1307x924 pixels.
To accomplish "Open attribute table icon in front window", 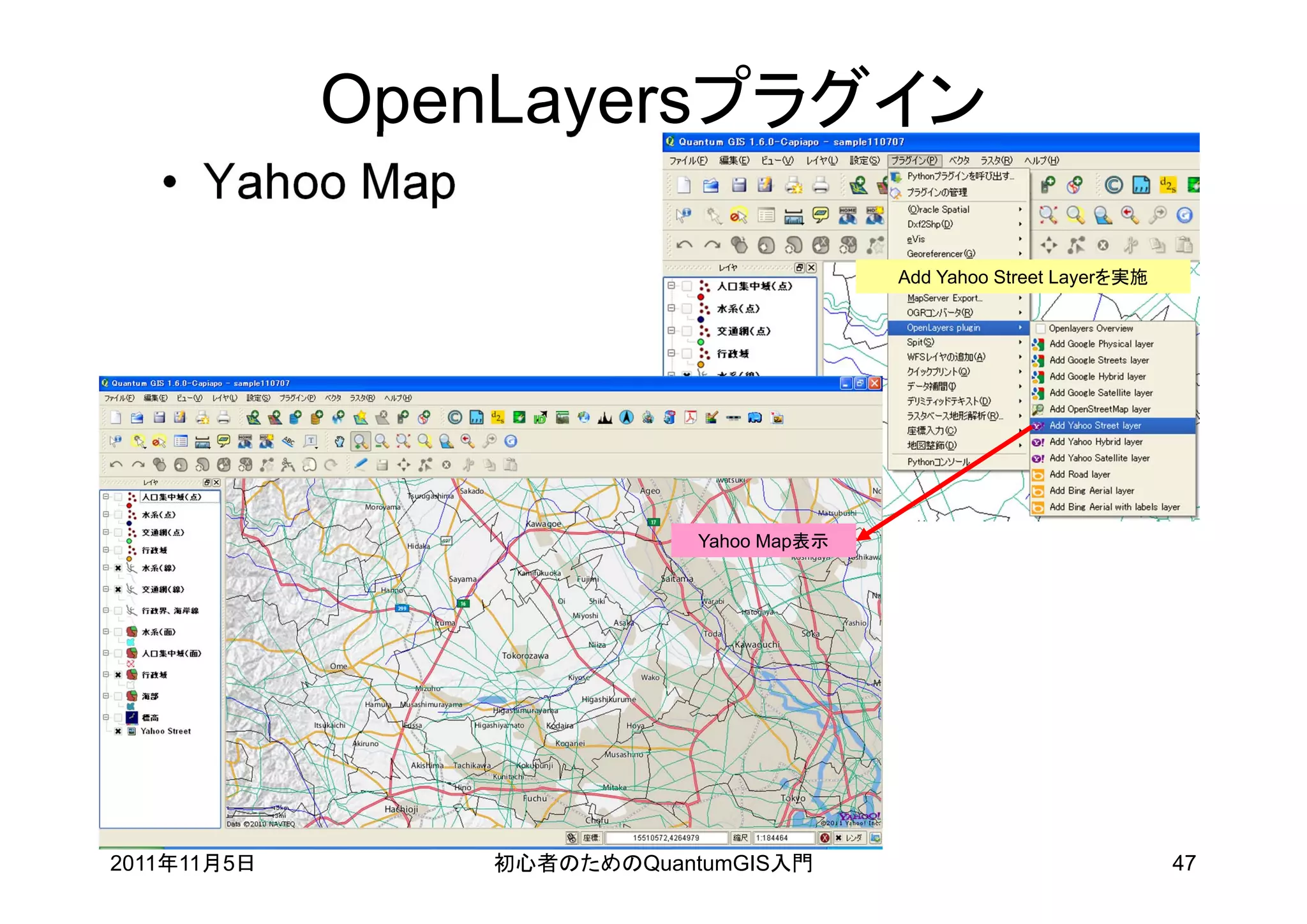I will (x=181, y=441).
